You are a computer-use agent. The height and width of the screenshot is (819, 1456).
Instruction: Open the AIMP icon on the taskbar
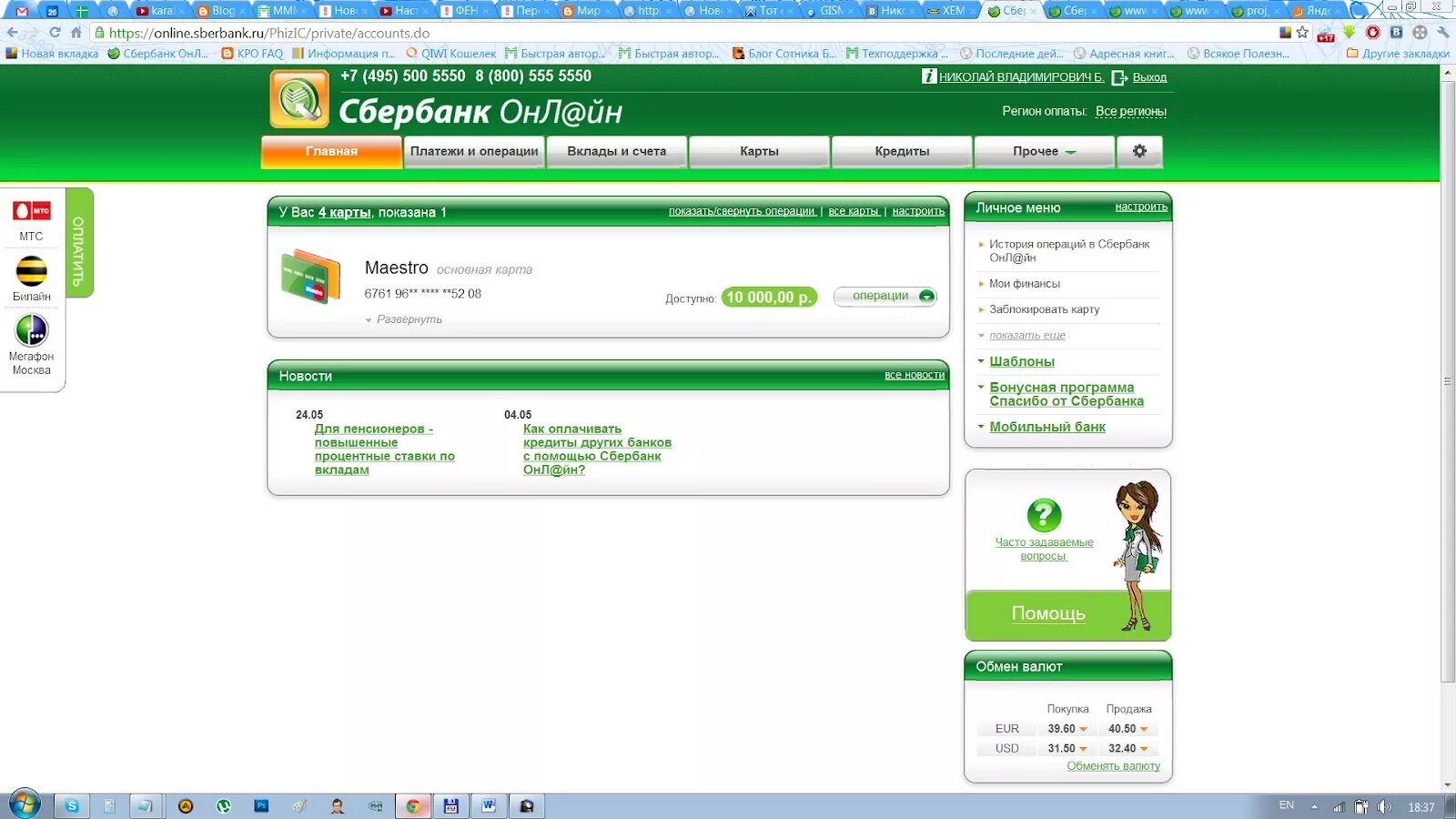coord(186,805)
